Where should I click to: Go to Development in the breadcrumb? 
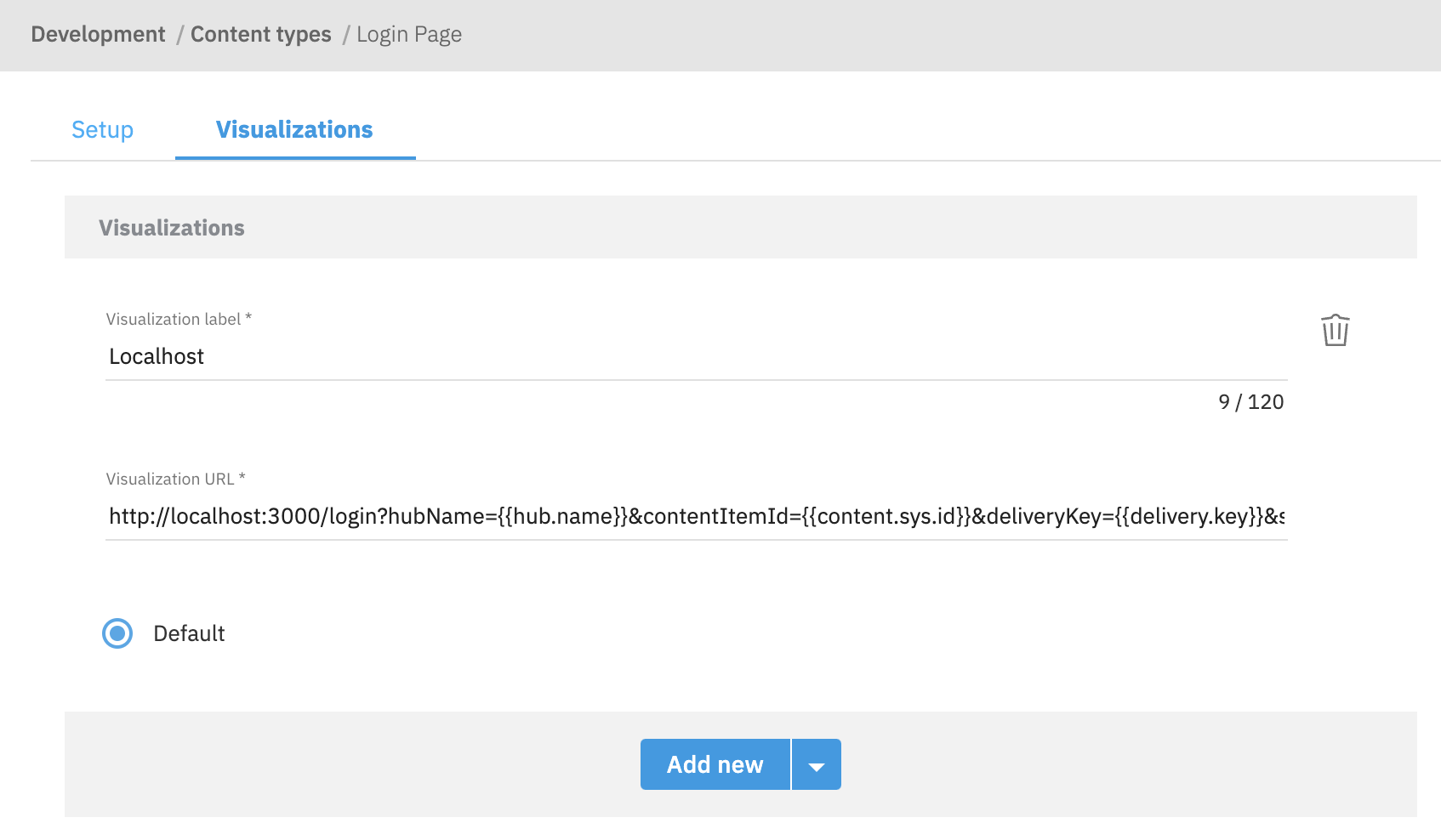click(98, 34)
